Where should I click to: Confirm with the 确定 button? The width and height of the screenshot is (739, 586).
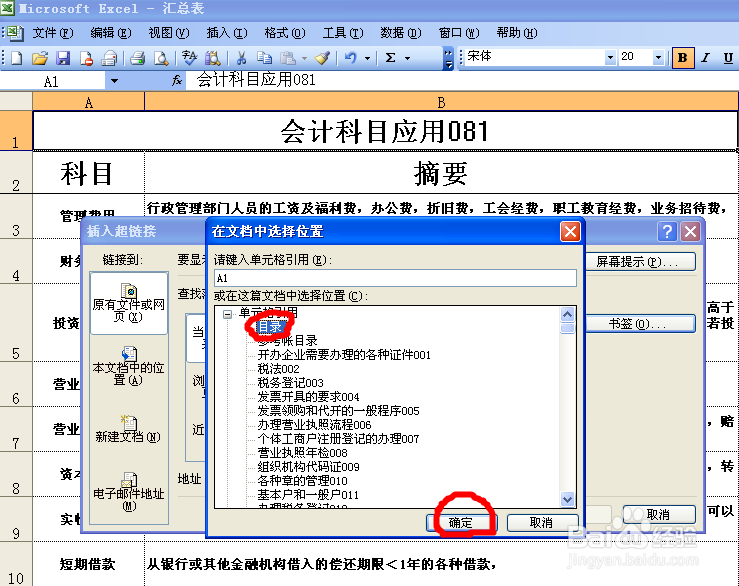[460, 523]
